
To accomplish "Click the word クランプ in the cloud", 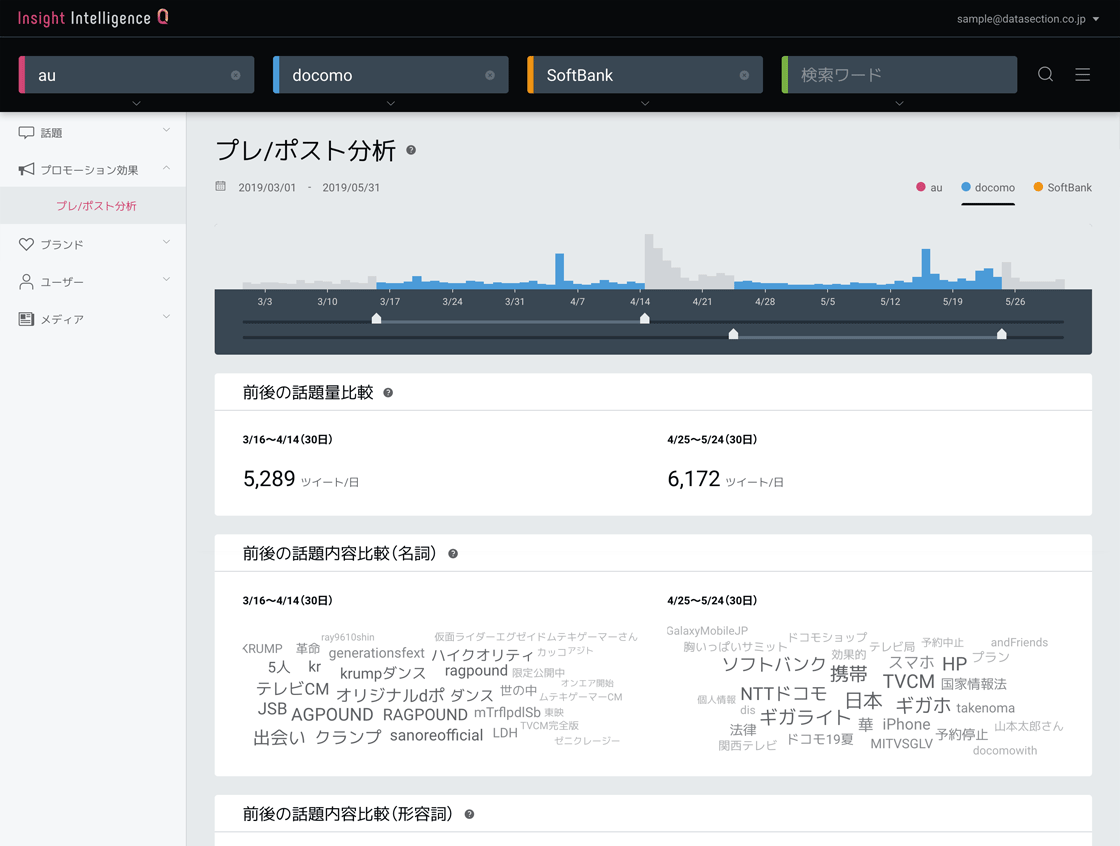I will [349, 737].
